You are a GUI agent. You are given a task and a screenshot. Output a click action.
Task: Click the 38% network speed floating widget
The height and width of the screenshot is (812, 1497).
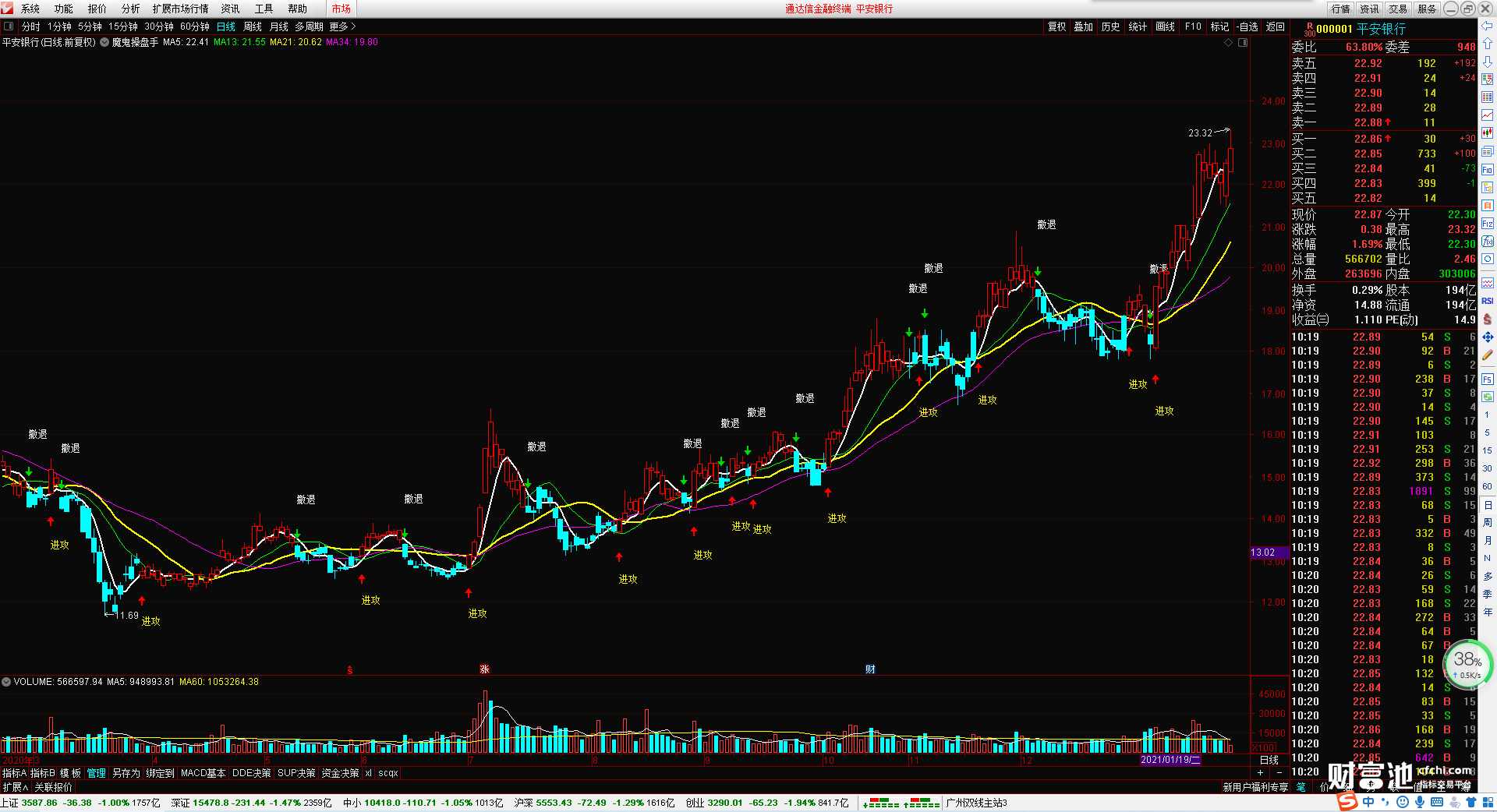(1468, 664)
